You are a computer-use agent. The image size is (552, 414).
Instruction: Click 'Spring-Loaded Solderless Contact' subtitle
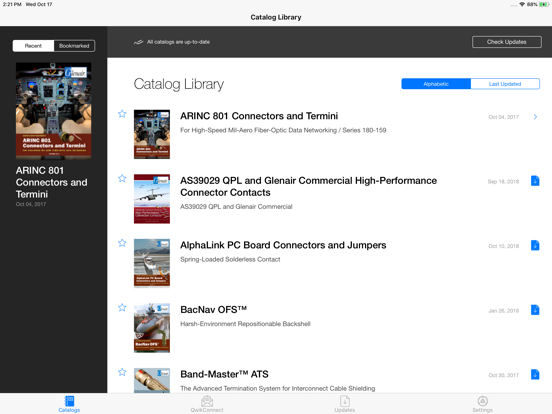(230, 259)
